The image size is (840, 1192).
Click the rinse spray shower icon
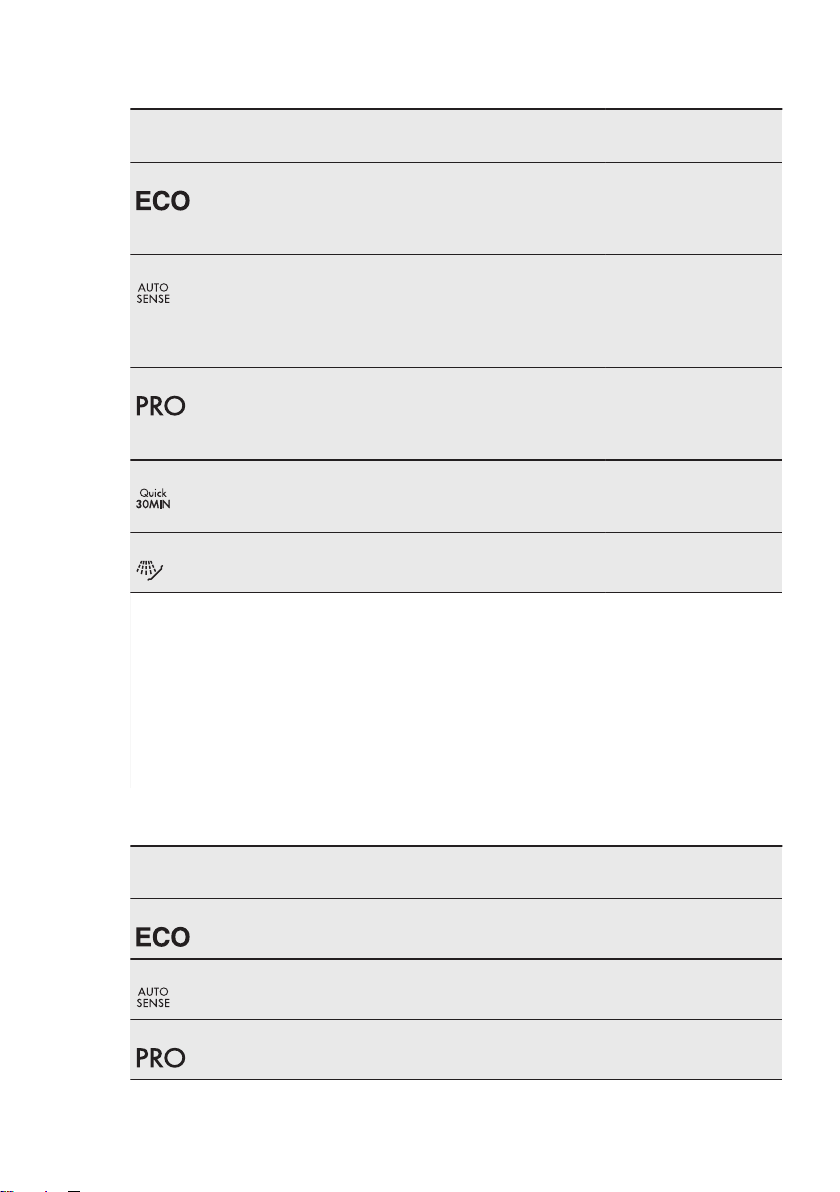pos(150,571)
